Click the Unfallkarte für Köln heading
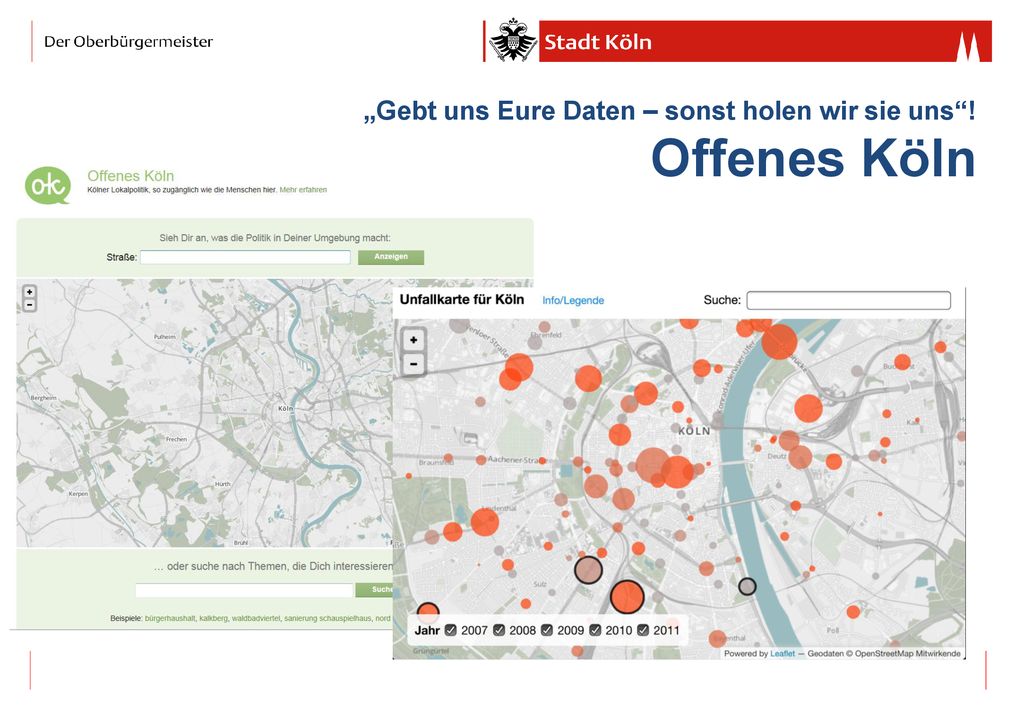Screen dimensions: 1024x709 click(x=462, y=300)
